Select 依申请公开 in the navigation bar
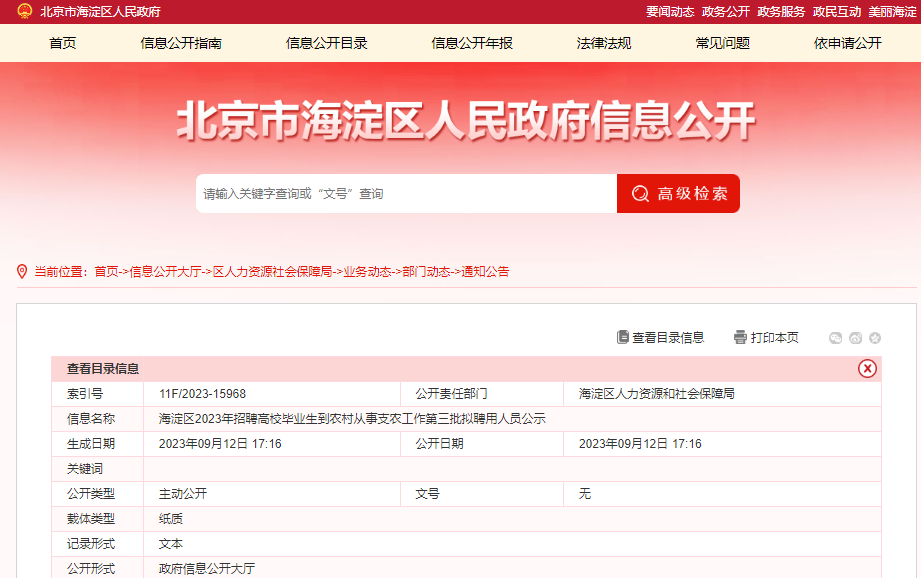 tap(847, 43)
